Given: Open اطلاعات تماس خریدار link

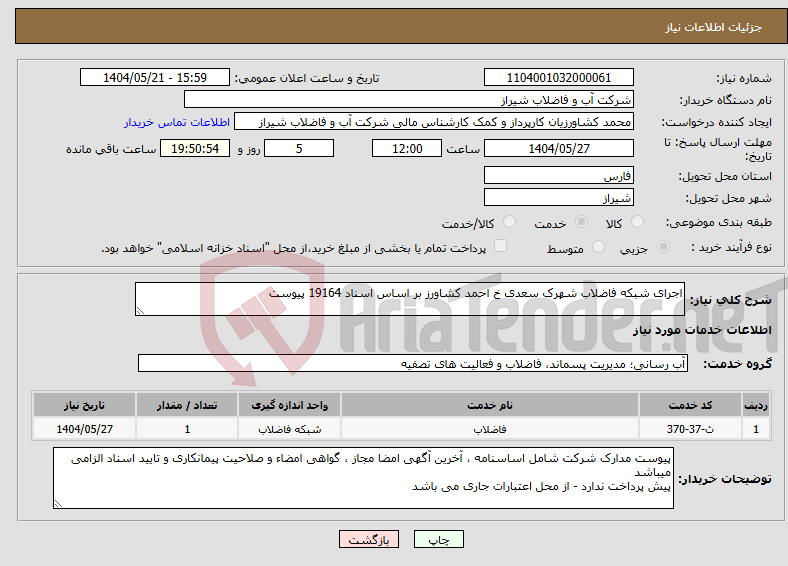Looking at the screenshot, I should tap(177, 122).
